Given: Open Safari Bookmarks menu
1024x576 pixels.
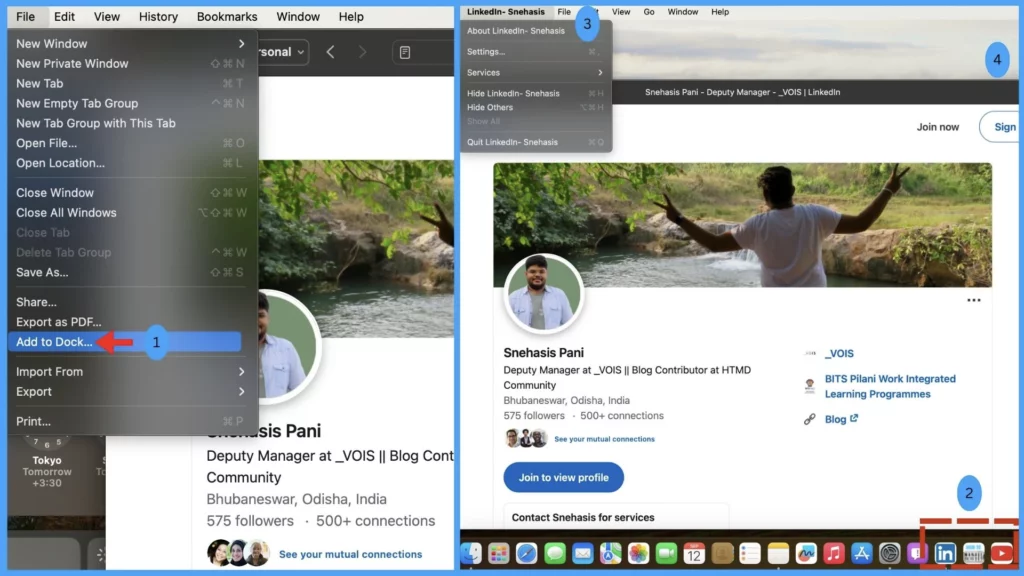Looking at the screenshot, I should point(227,16).
